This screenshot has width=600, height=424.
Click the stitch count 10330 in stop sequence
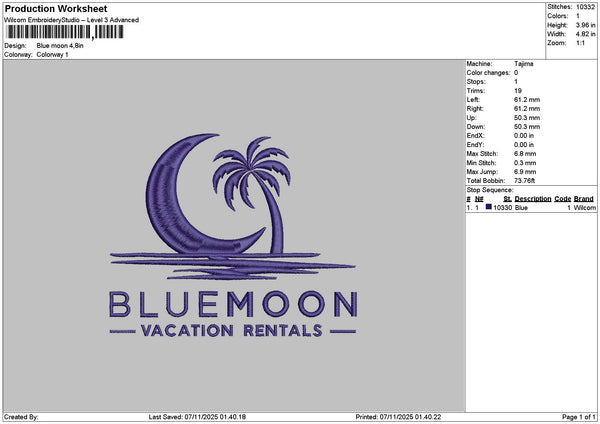[502, 207]
